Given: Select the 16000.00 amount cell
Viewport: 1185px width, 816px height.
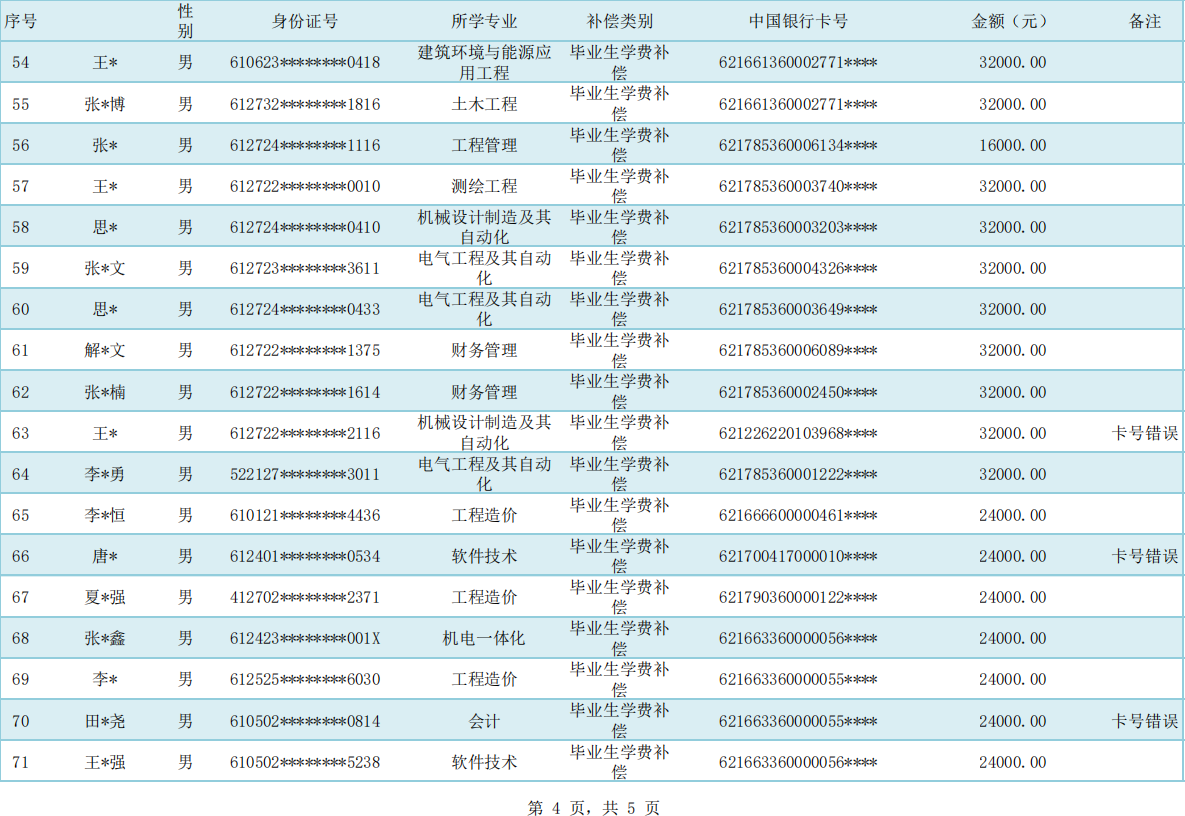Looking at the screenshot, I should [x=1012, y=145].
